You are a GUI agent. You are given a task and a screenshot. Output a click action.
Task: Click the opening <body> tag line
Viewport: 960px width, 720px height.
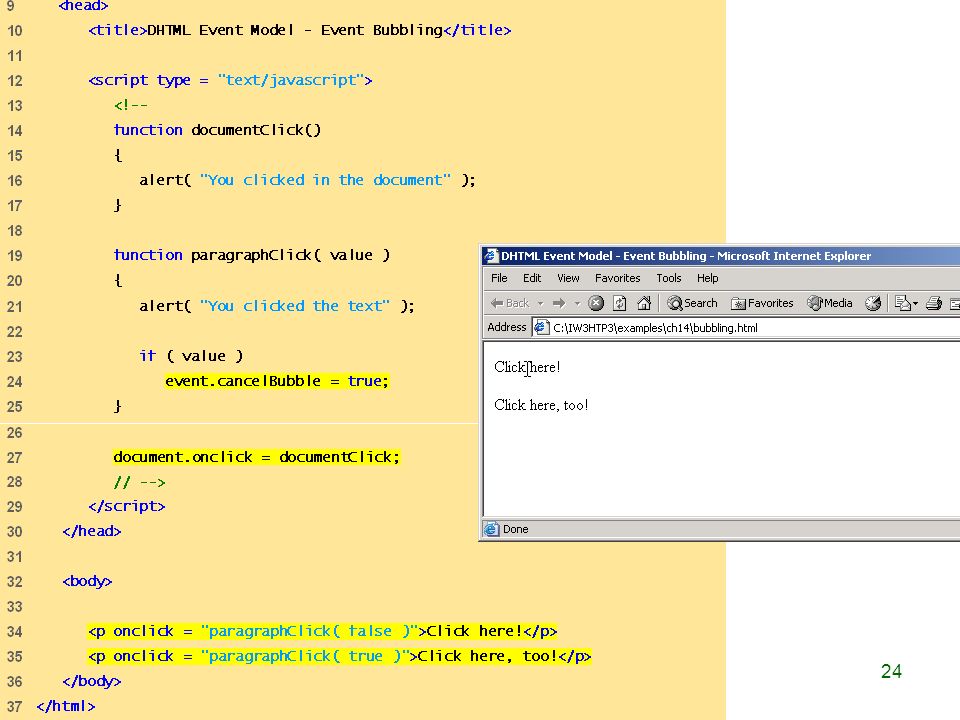pyautogui.click(x=87, y=581)
